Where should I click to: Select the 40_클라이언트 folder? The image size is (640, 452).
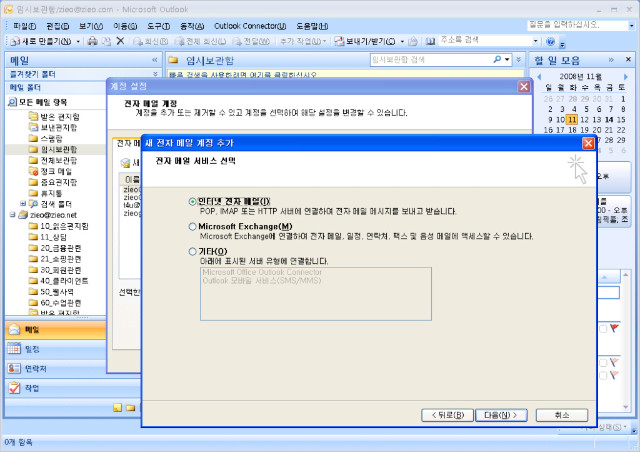[x=59, y=281]
